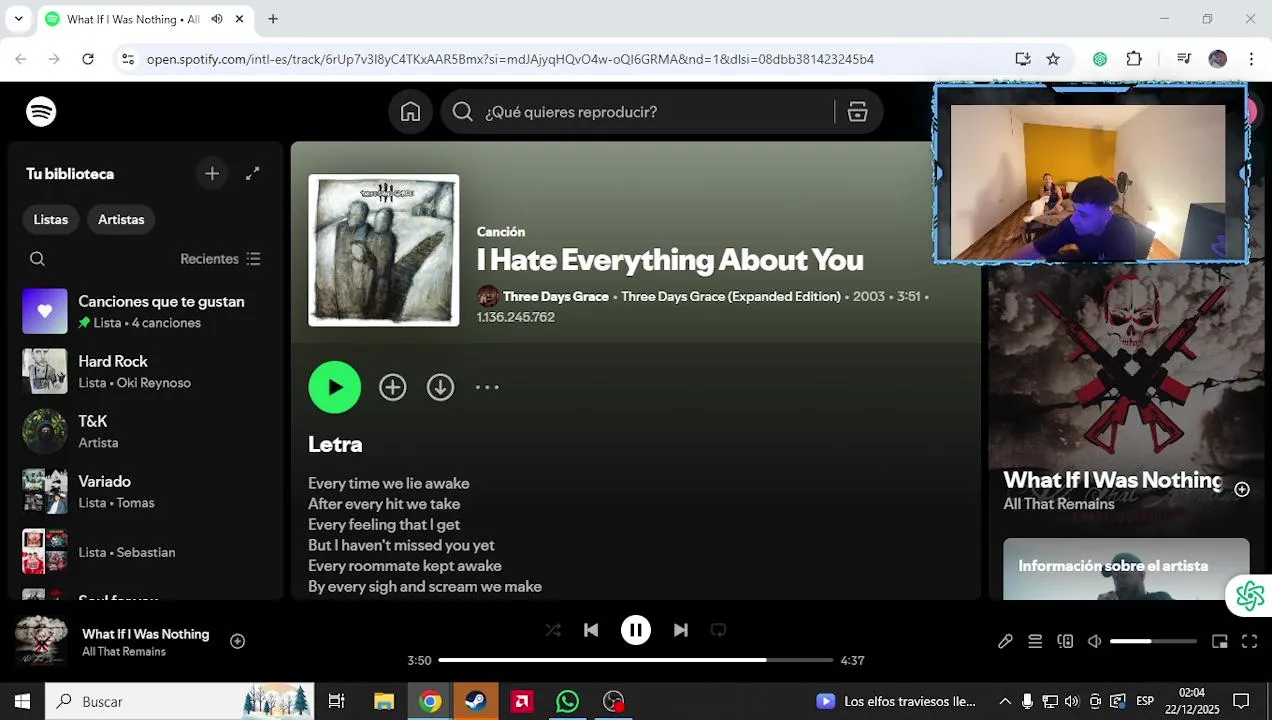Install app via address-bar install icon
The width and height of the screenshot is (1272, 720).
[1022, 59]
